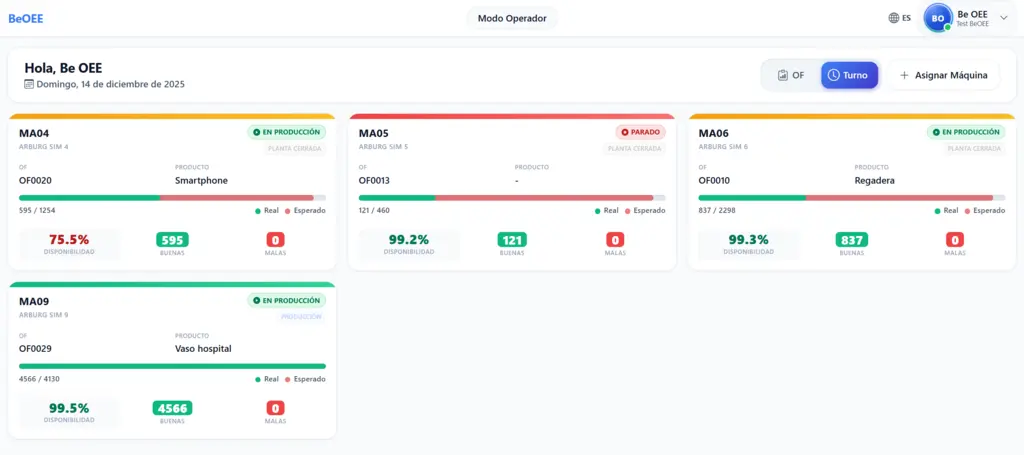Click the MA05 production progress bar

[x=512, y=197]
